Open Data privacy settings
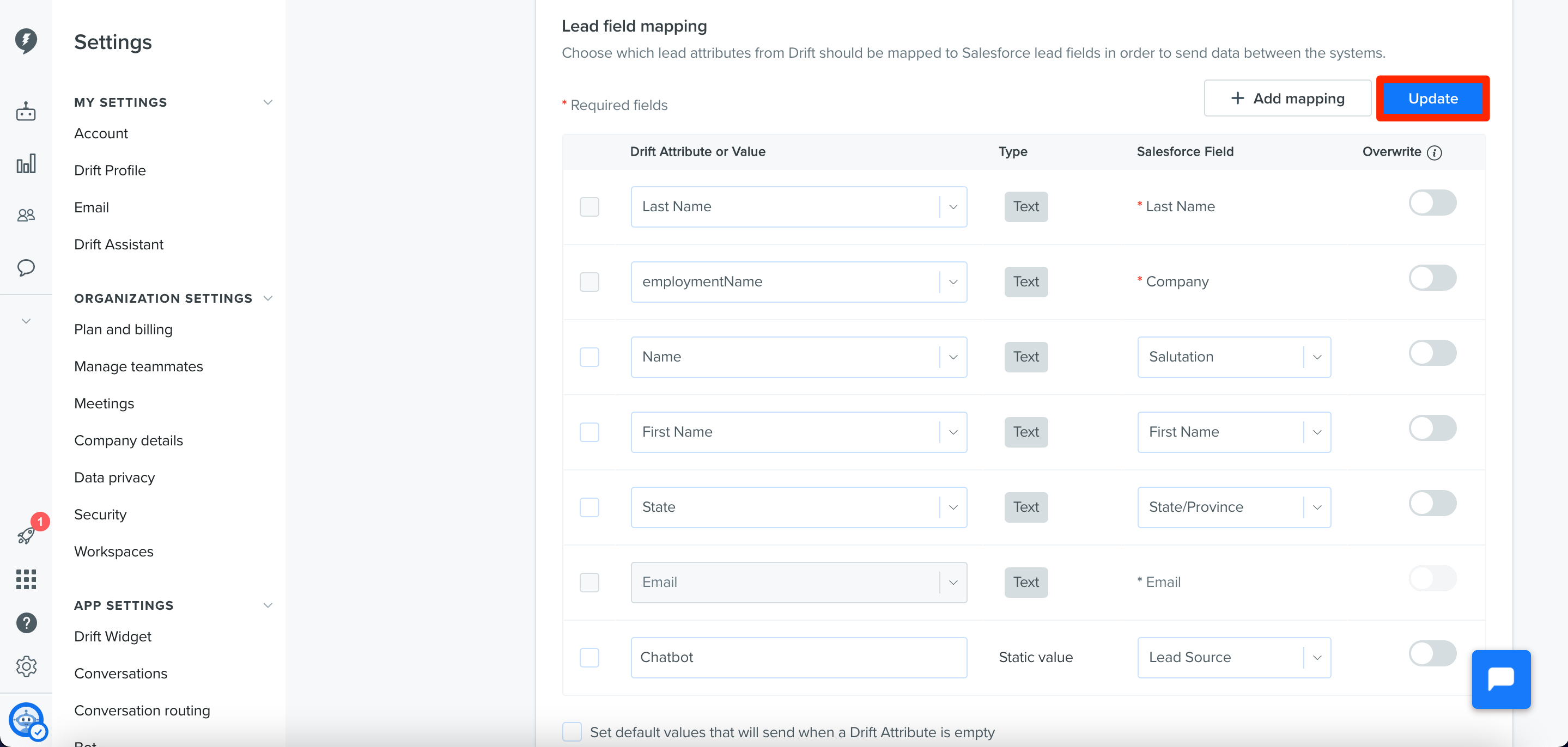 114,477
